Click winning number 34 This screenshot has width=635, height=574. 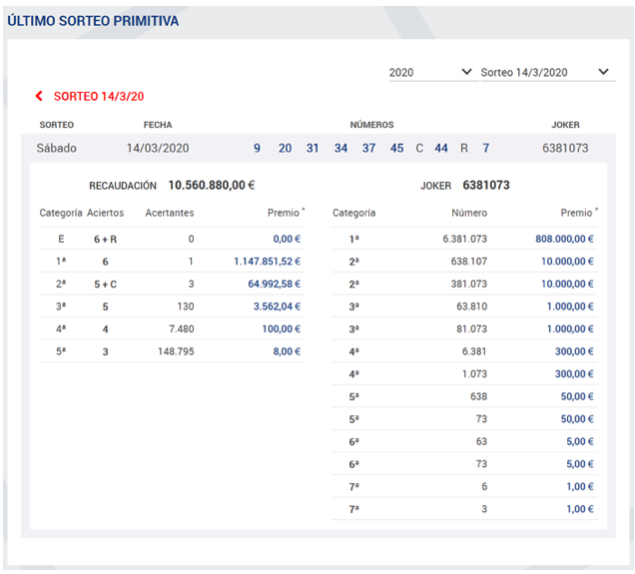[341, 148]
